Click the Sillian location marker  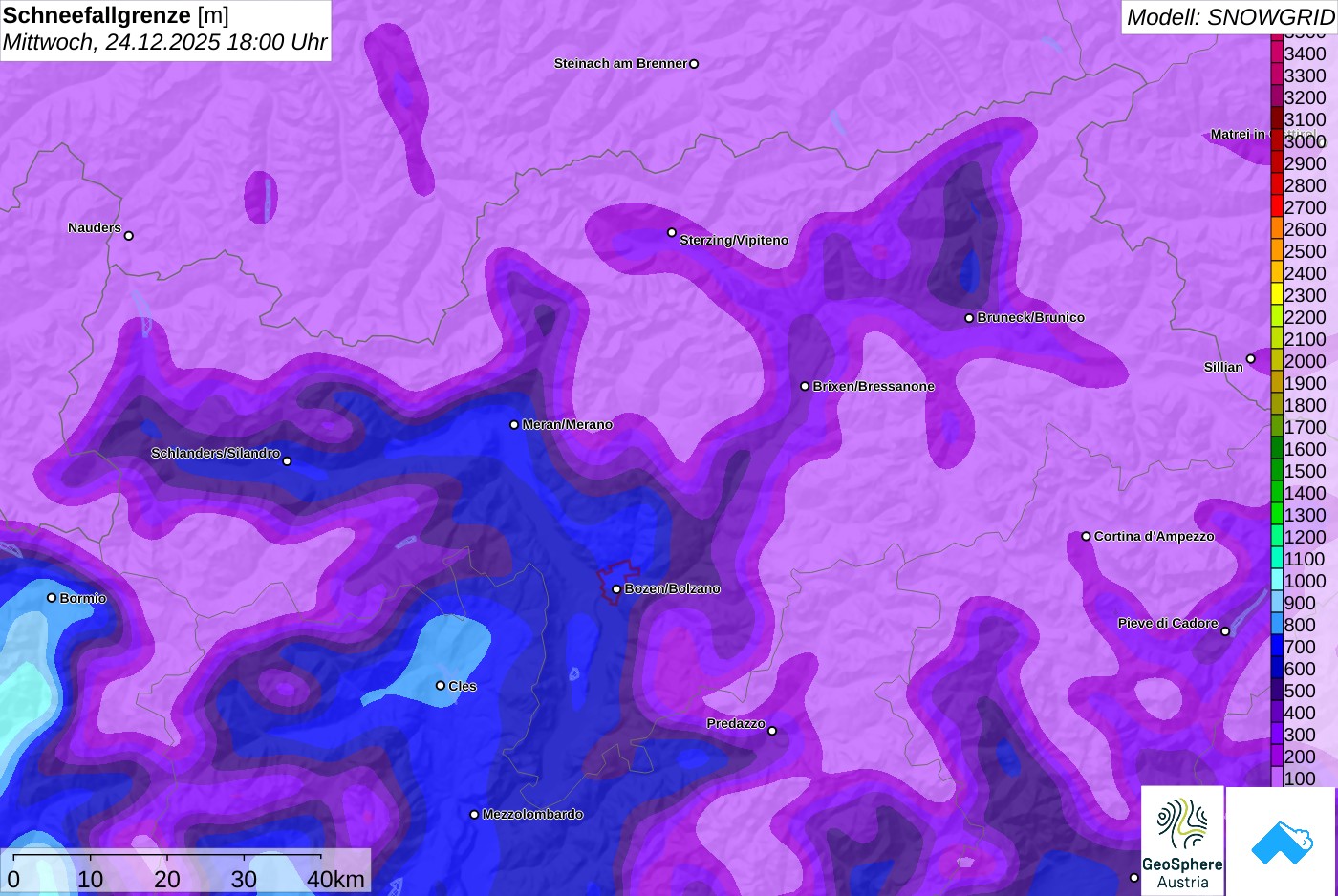(1250, 359)
